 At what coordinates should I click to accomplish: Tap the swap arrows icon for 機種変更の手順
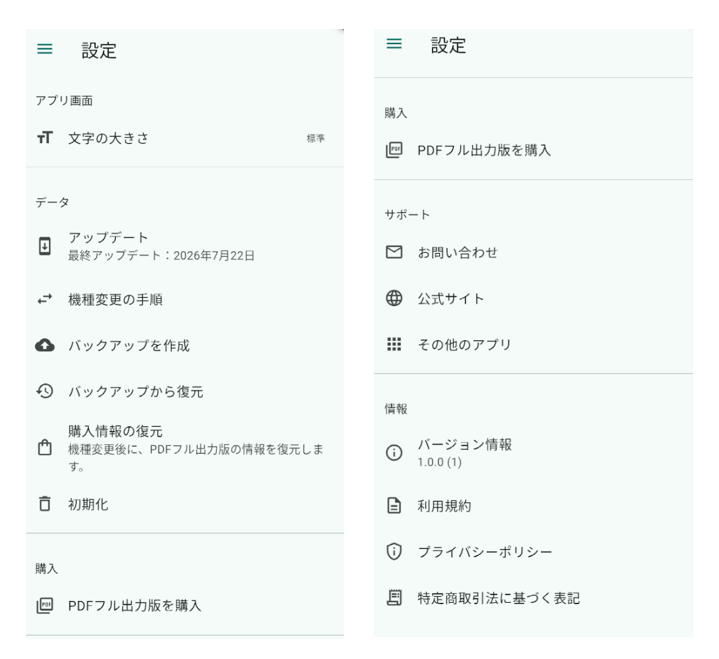[44, 299]
